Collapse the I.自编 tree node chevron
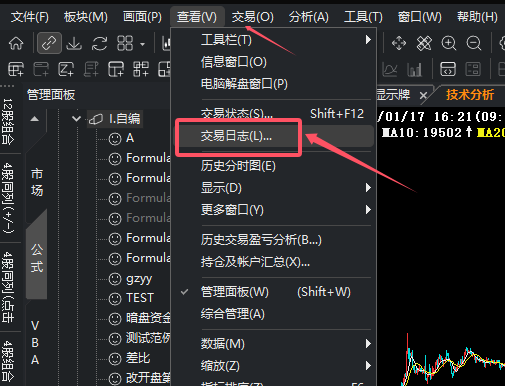This screenshot has width=505, height=386. (x=76, y=119)
